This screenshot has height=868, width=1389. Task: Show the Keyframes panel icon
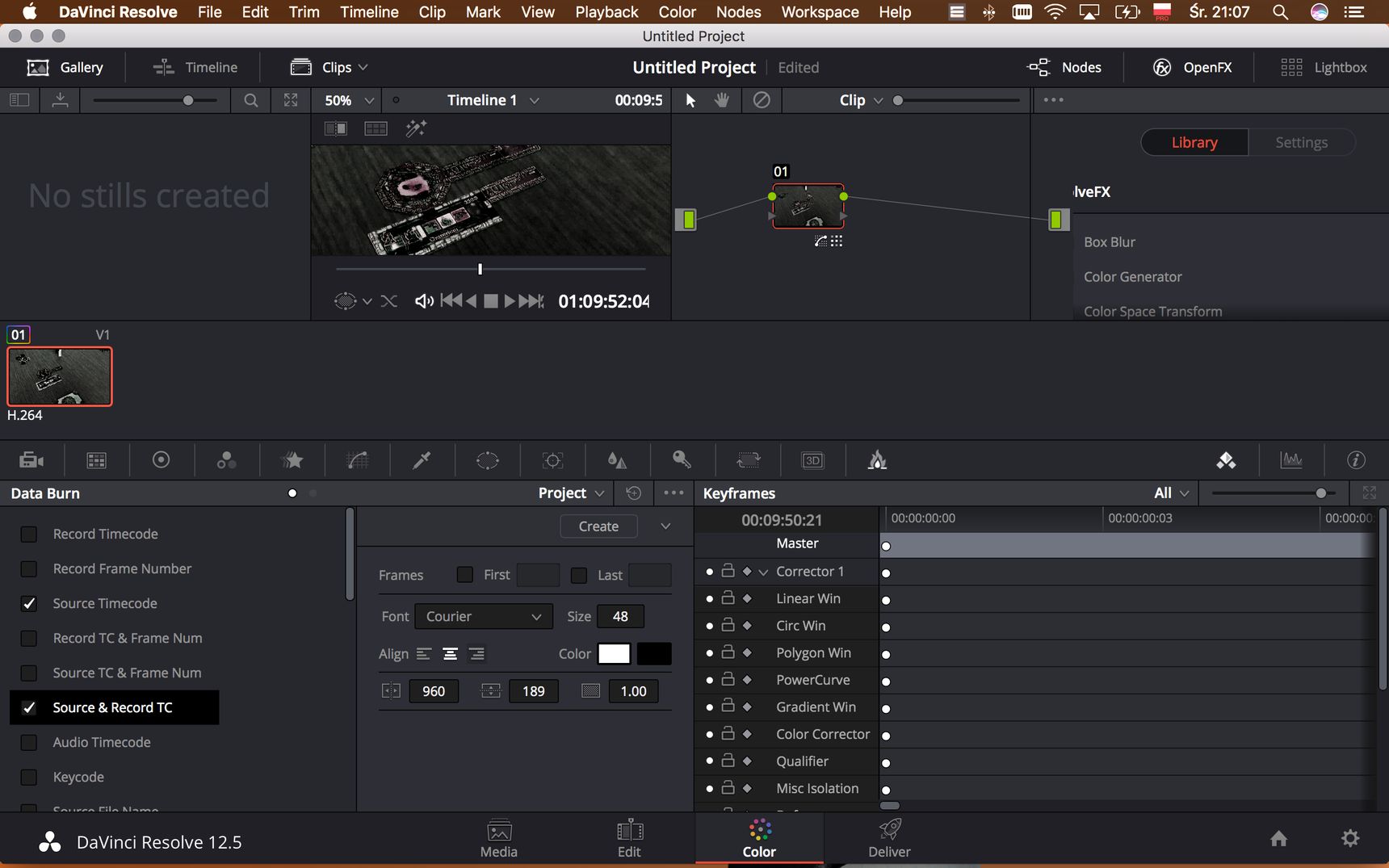(x=1227, y=460)
